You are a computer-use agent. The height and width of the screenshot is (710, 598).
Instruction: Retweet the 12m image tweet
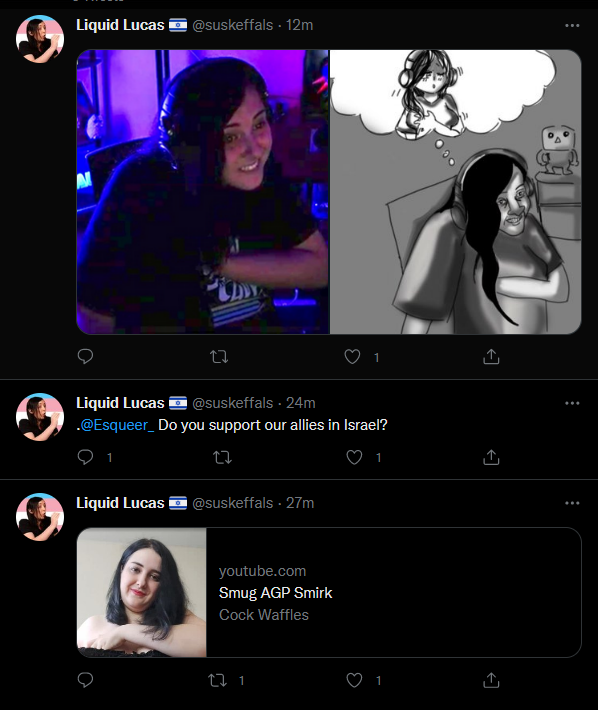click(x=219, y=357)
